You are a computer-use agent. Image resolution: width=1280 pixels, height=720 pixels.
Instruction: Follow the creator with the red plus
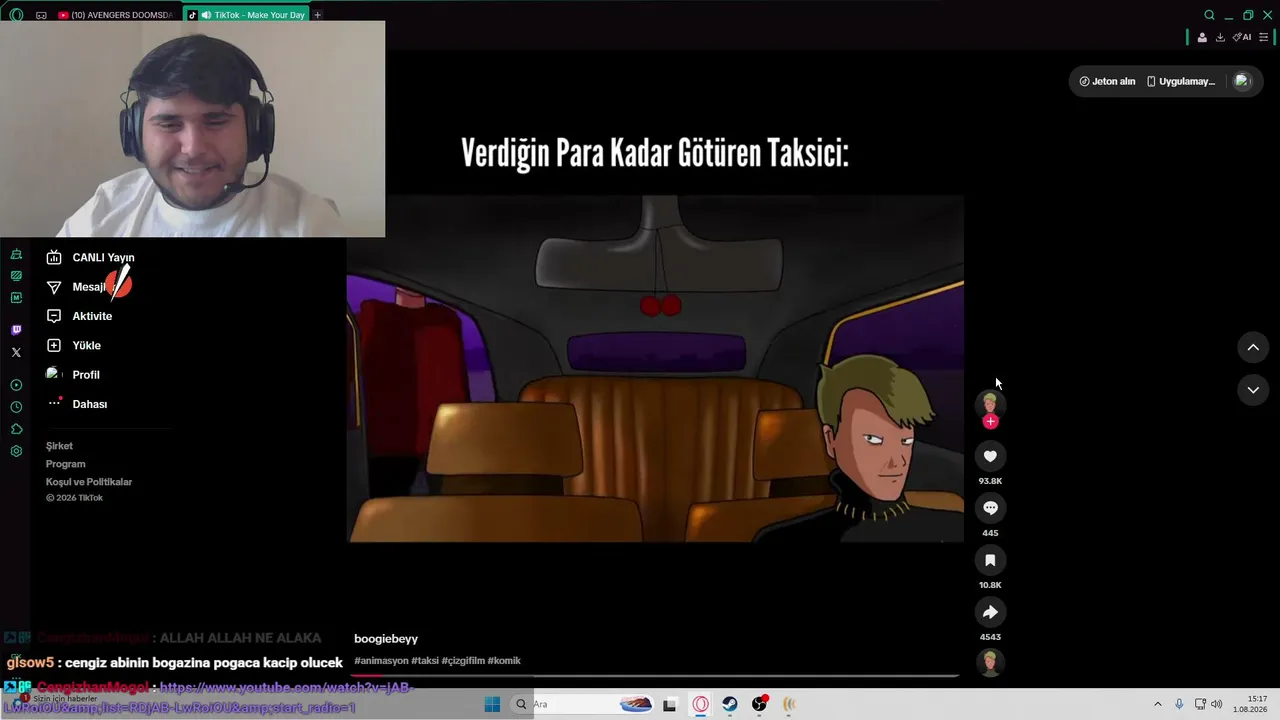click(x=990, y=422)
